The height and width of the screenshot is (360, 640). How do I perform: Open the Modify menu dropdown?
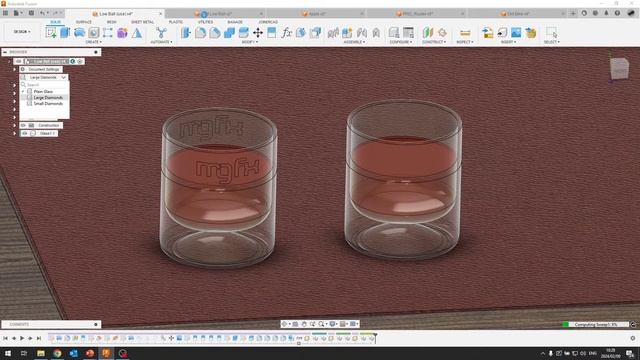click(249, 42)
